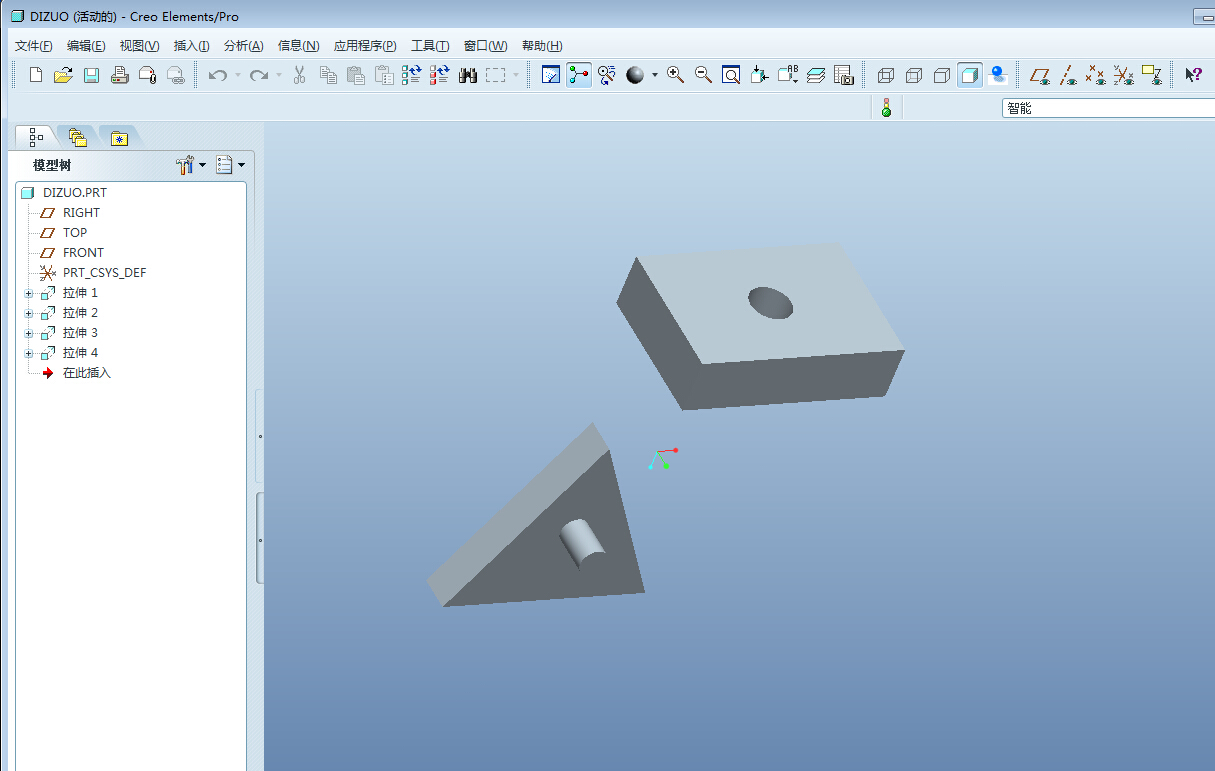The width and height of the screenshot is (1215, 771).
Task: Click the Repaint screen icon
Action: tap(550, 75)
